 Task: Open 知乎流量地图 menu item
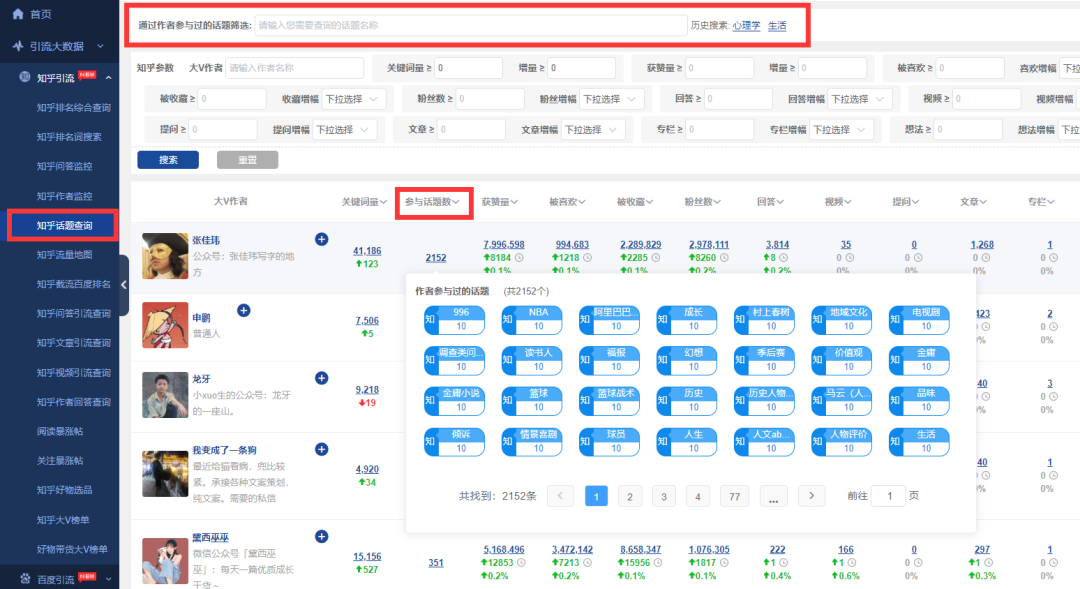(x=65, y=255)
